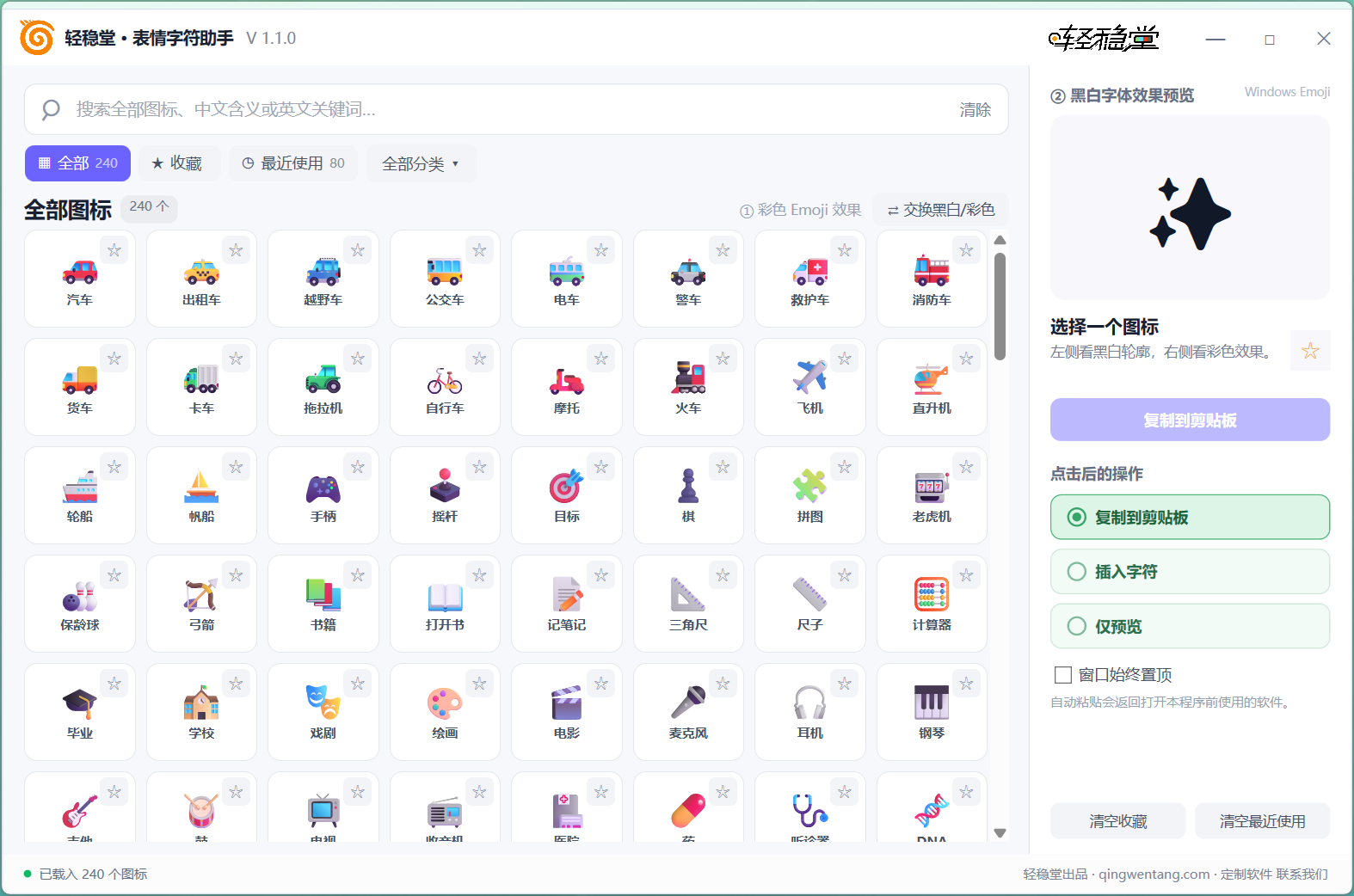Open the 全部分类 category dropdown

coord(422,163)
